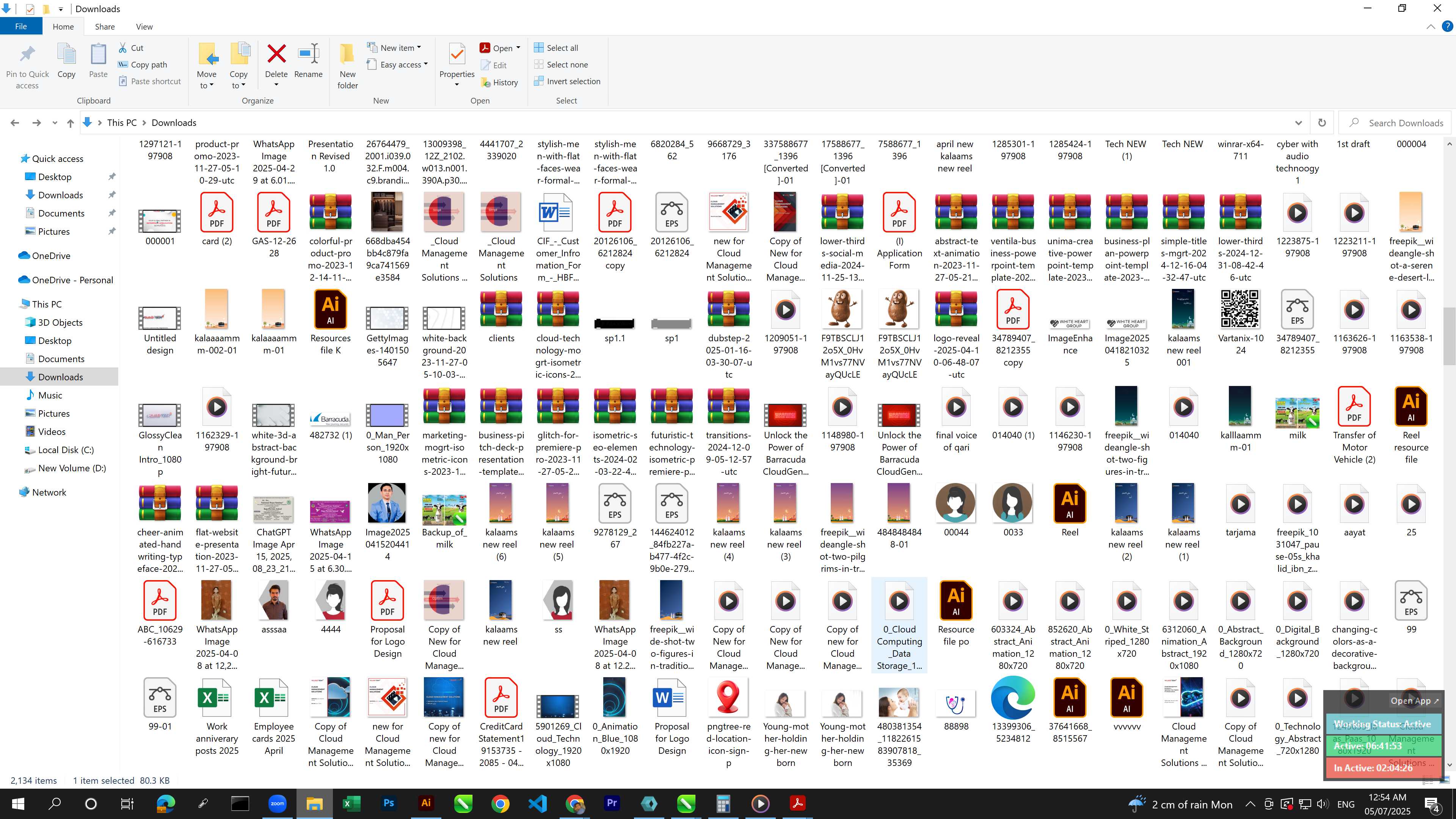Image resolution: width=1456 pixels, height=819 pixels.
Task: Open the dropdown arrow beside Open
Action: (x=518, y=48)
